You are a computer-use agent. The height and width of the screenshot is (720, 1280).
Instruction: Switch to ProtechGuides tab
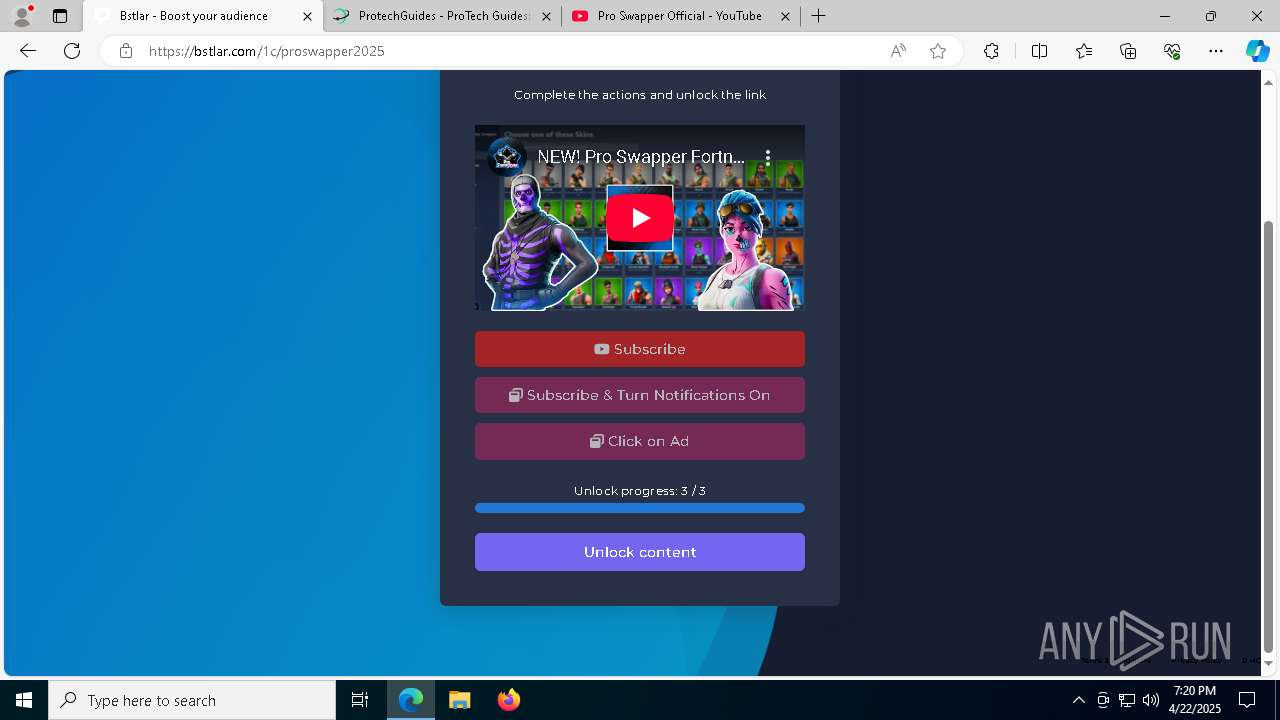pos(443,16)
